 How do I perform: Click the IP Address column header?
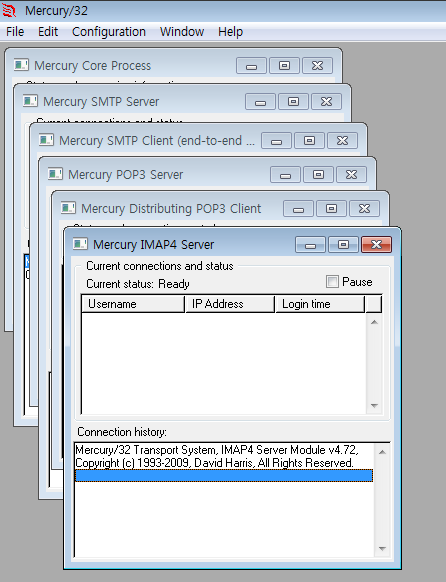pos(230,304)
